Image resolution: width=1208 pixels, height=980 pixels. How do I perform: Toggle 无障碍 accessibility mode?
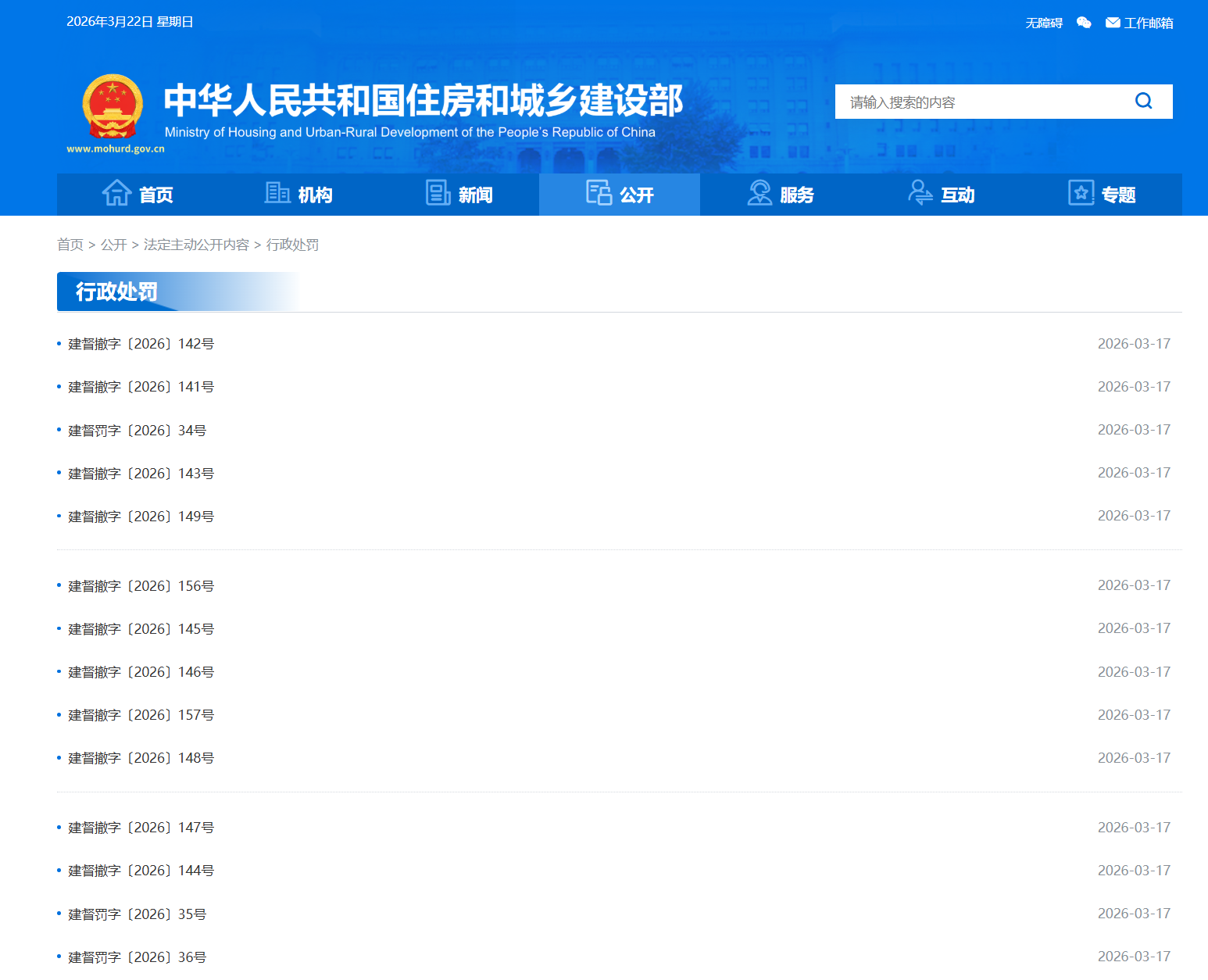tap(1043, 23)
